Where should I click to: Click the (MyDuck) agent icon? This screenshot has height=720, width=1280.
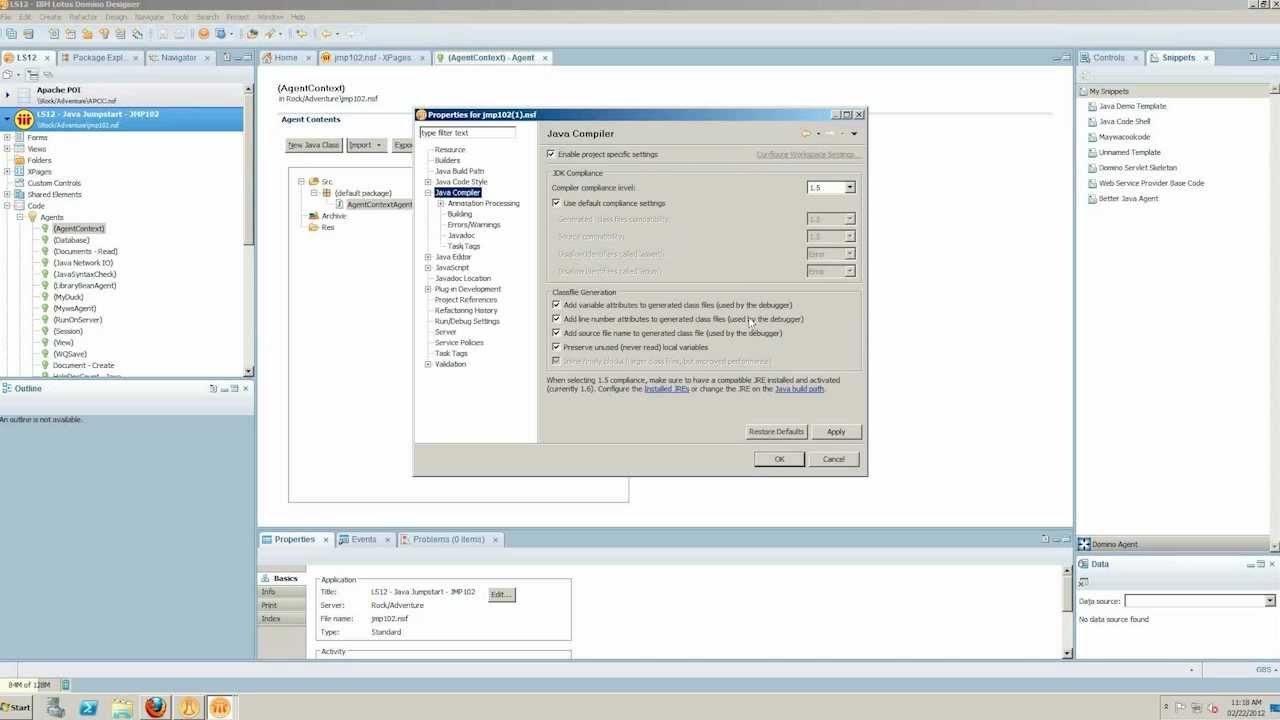pyautogui.click(x=45, y=297)
